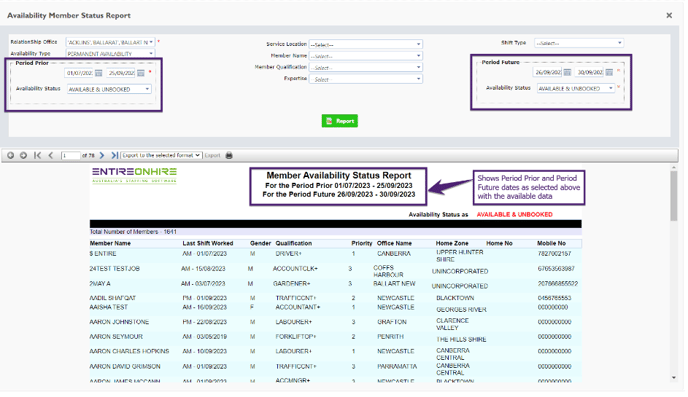Click the Mobile No column header

pyautogui.click(x=551, y=243)
